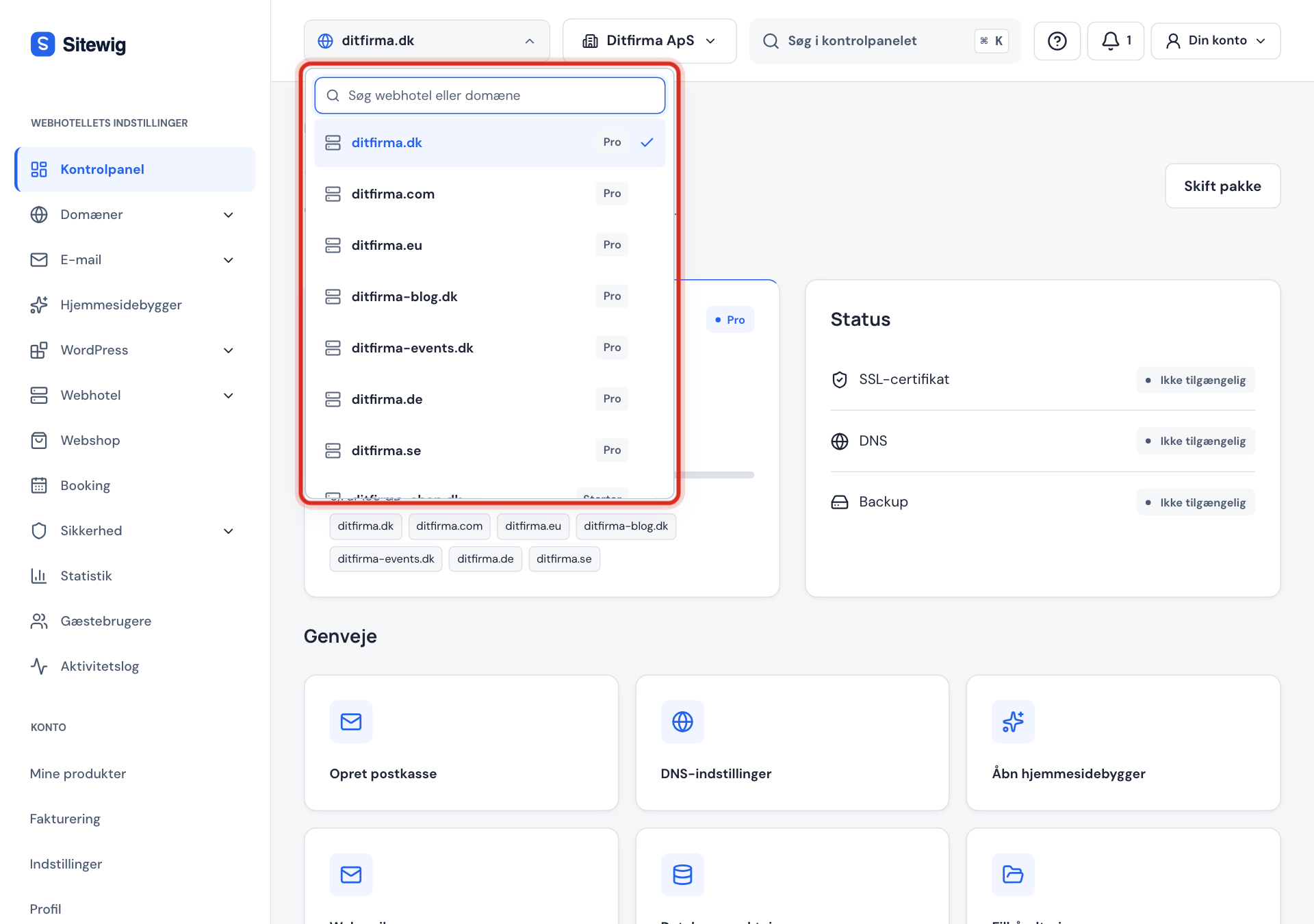
Task: Open the Din konto menu
Action: 1215,41
